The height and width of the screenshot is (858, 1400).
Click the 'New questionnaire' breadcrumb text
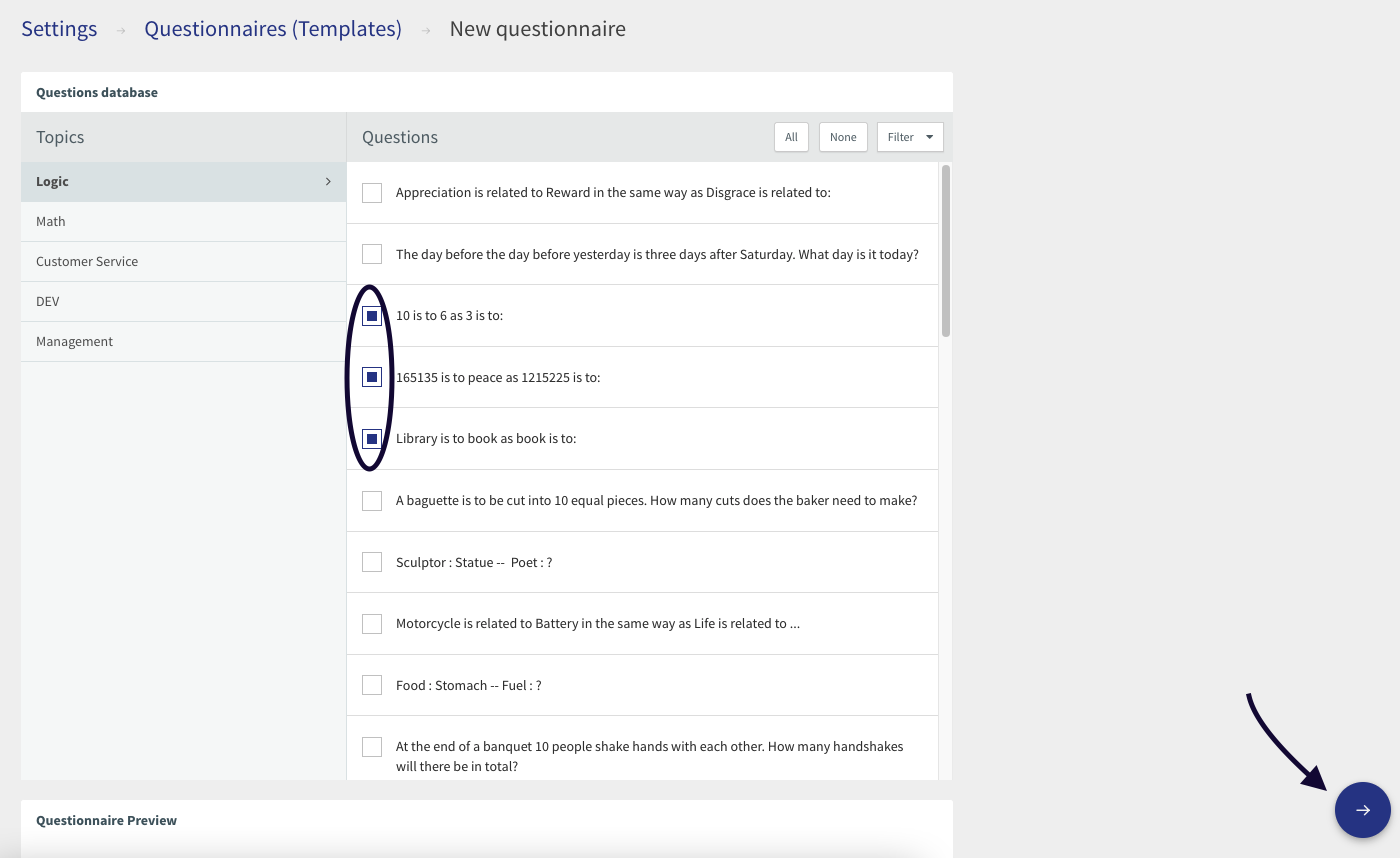pos(538,29)
